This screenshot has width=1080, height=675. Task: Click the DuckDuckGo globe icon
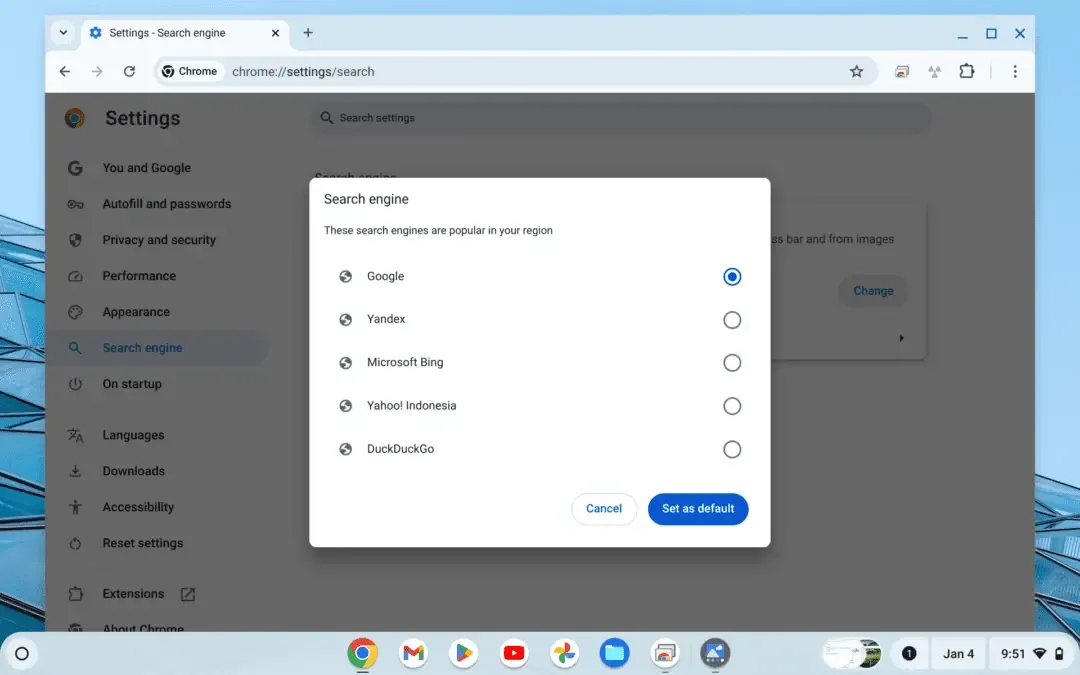point(346,449)
